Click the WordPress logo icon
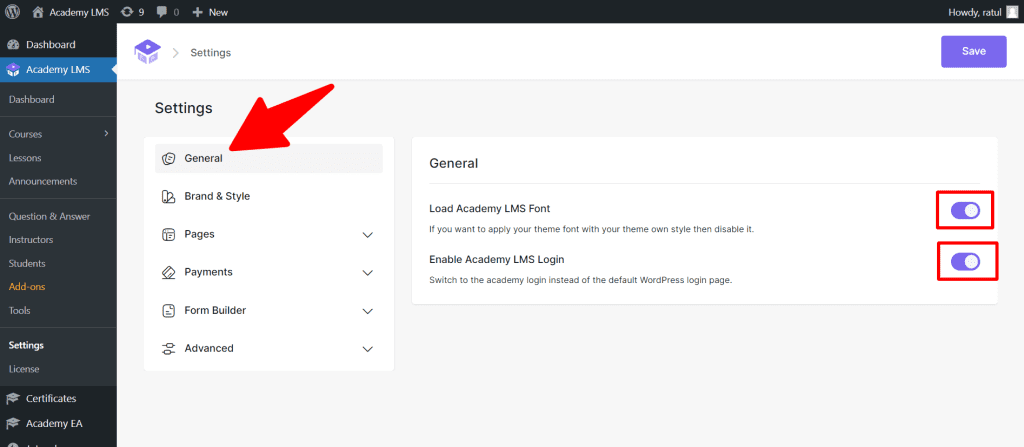The height and width of the screenshot is (447, 1024). [12, 12]
